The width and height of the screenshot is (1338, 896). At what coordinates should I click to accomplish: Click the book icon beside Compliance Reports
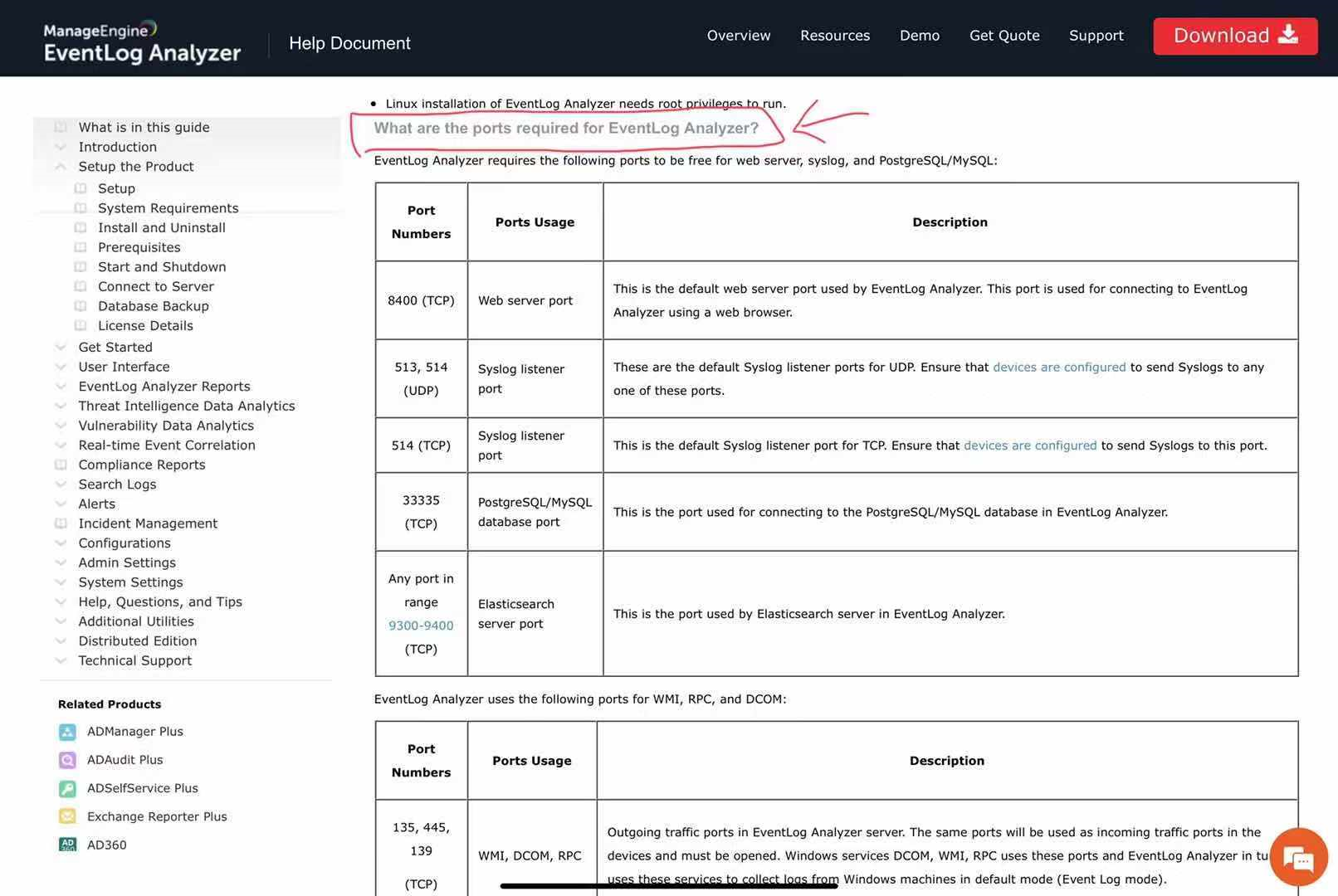tap(61, 465)
